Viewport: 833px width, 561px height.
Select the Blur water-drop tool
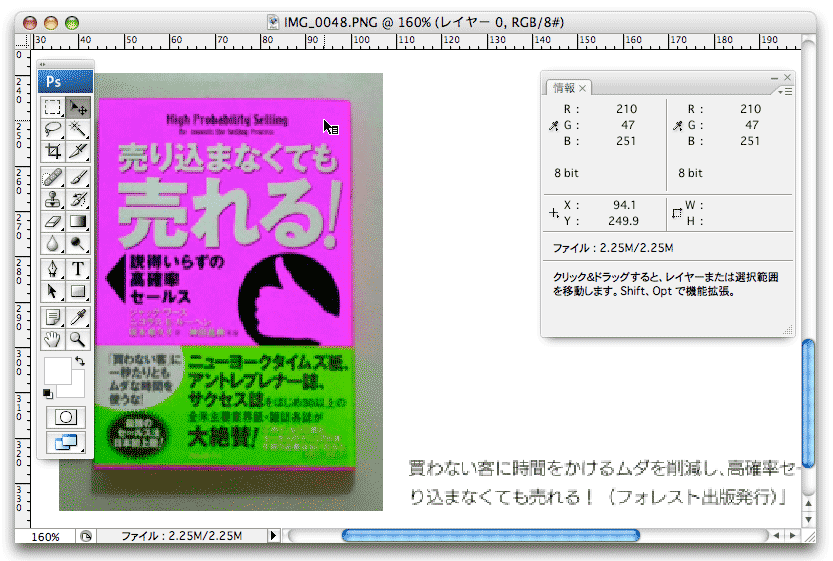[53, 243]
